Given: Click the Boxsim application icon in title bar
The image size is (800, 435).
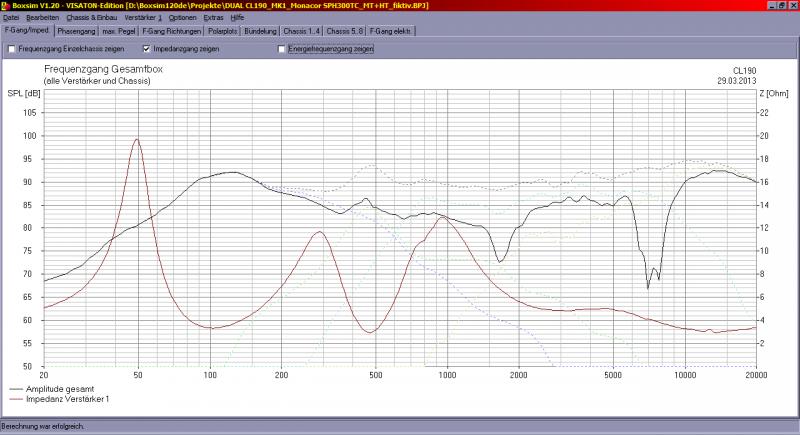Looking at the screenshot, I should [x=5, y=5].
